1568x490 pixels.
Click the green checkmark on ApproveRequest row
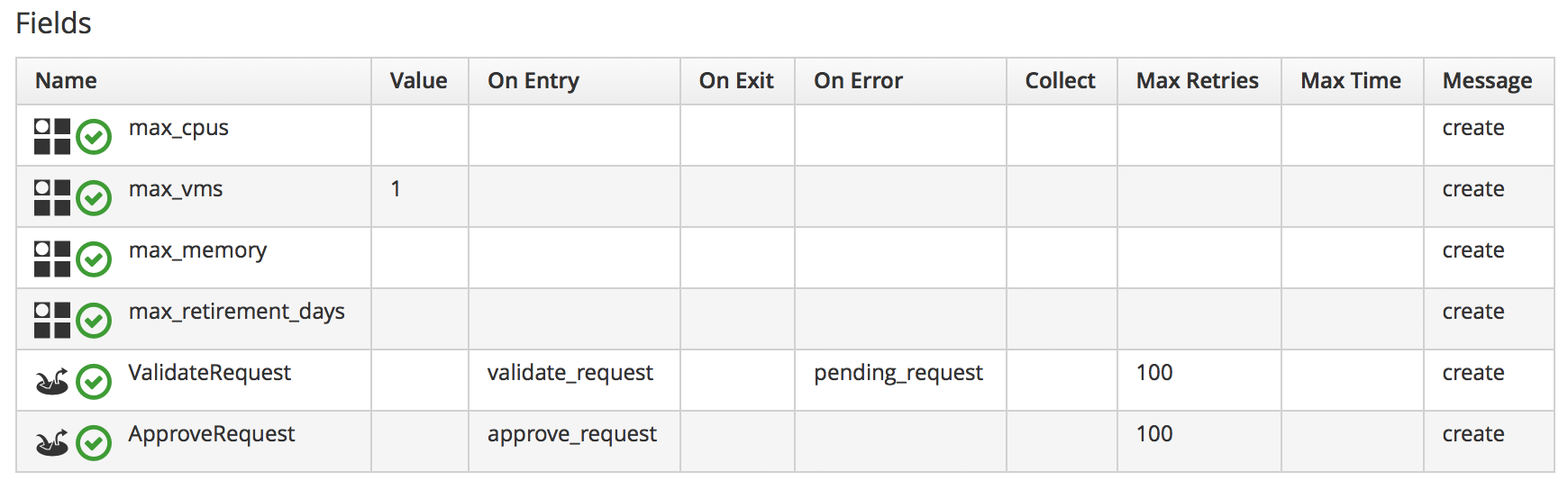[94, 443]
